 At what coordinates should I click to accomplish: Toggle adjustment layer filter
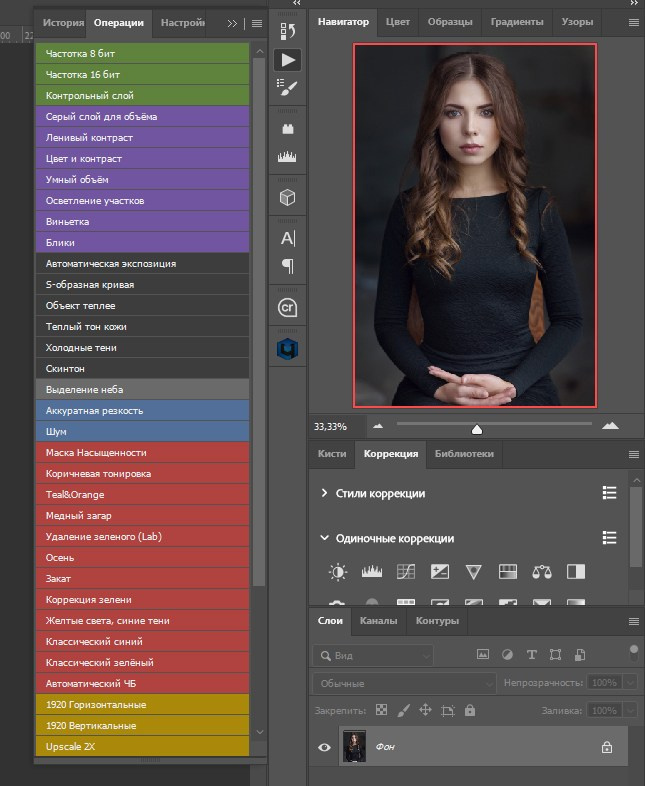point(507,655)
